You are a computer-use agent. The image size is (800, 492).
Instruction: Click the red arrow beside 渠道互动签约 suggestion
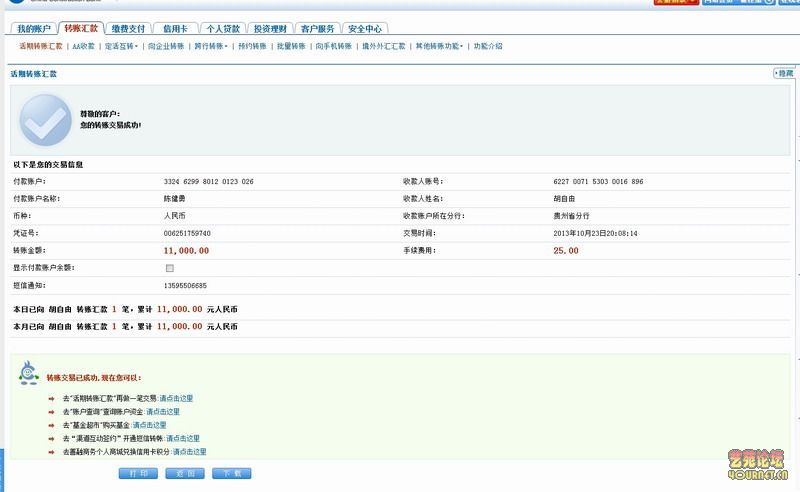[50, 439]
